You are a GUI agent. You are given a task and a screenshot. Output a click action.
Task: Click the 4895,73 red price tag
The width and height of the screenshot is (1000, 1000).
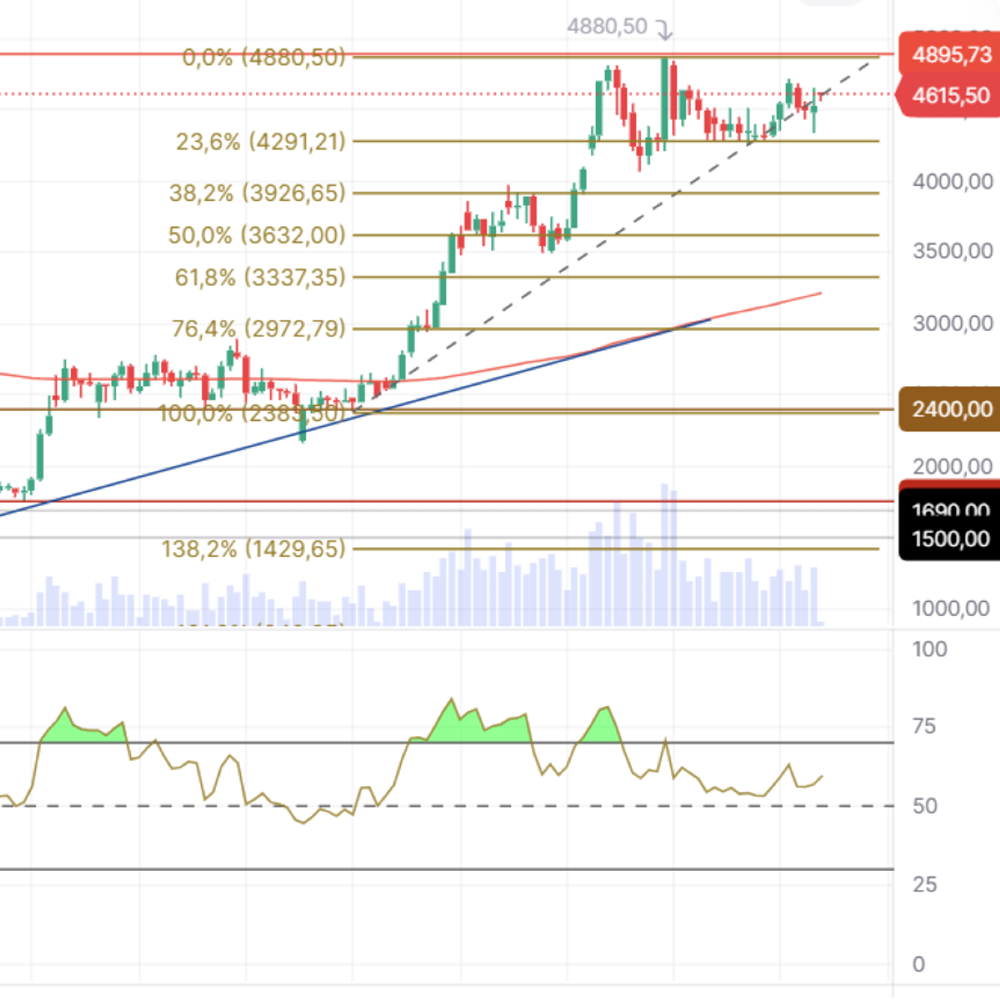tap(950, 55)
